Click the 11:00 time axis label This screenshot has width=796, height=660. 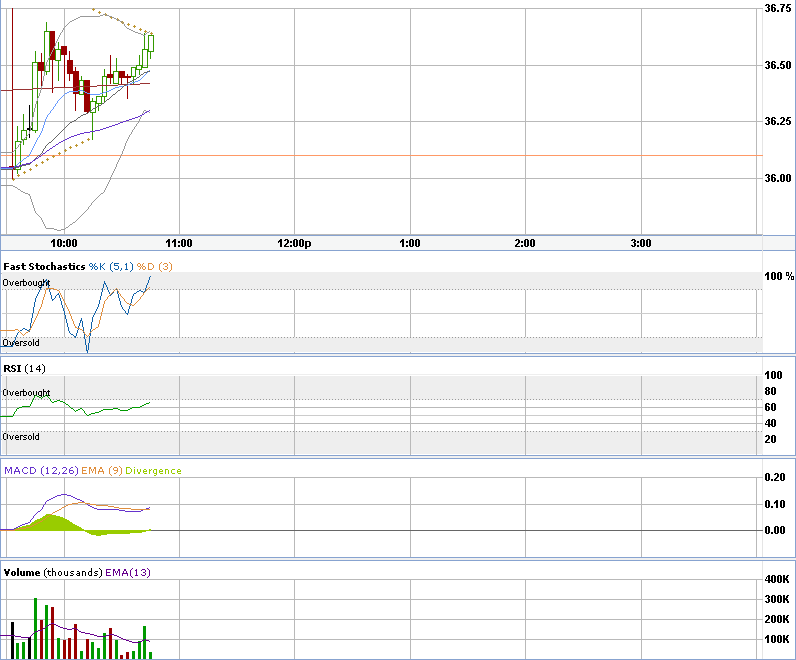point(179,243)
